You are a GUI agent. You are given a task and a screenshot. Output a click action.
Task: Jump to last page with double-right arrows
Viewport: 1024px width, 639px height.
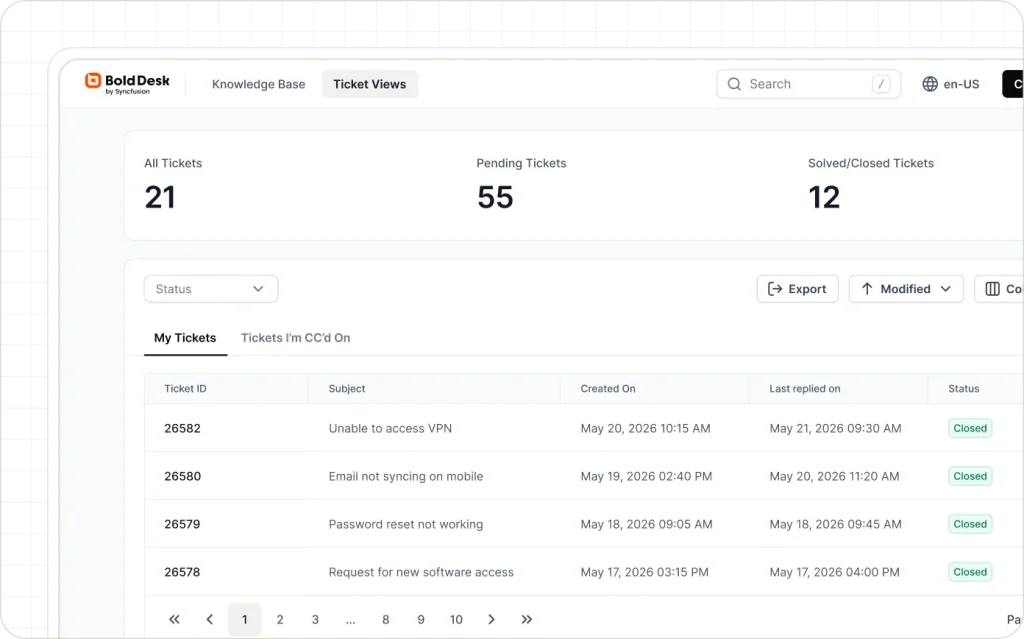pyautogui.click(x=526, y=619)
